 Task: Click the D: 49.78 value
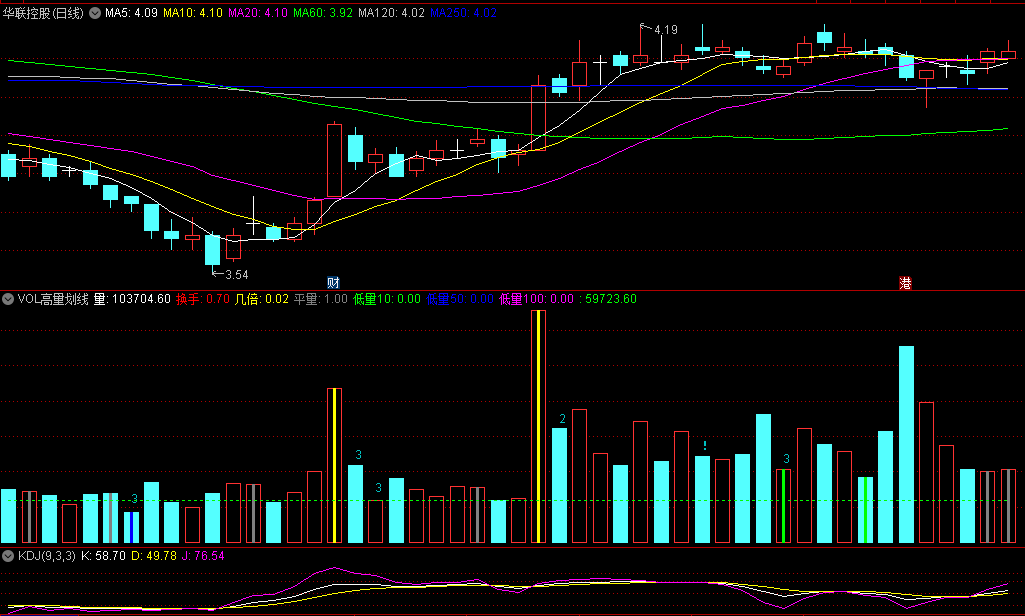pos(154,556)
